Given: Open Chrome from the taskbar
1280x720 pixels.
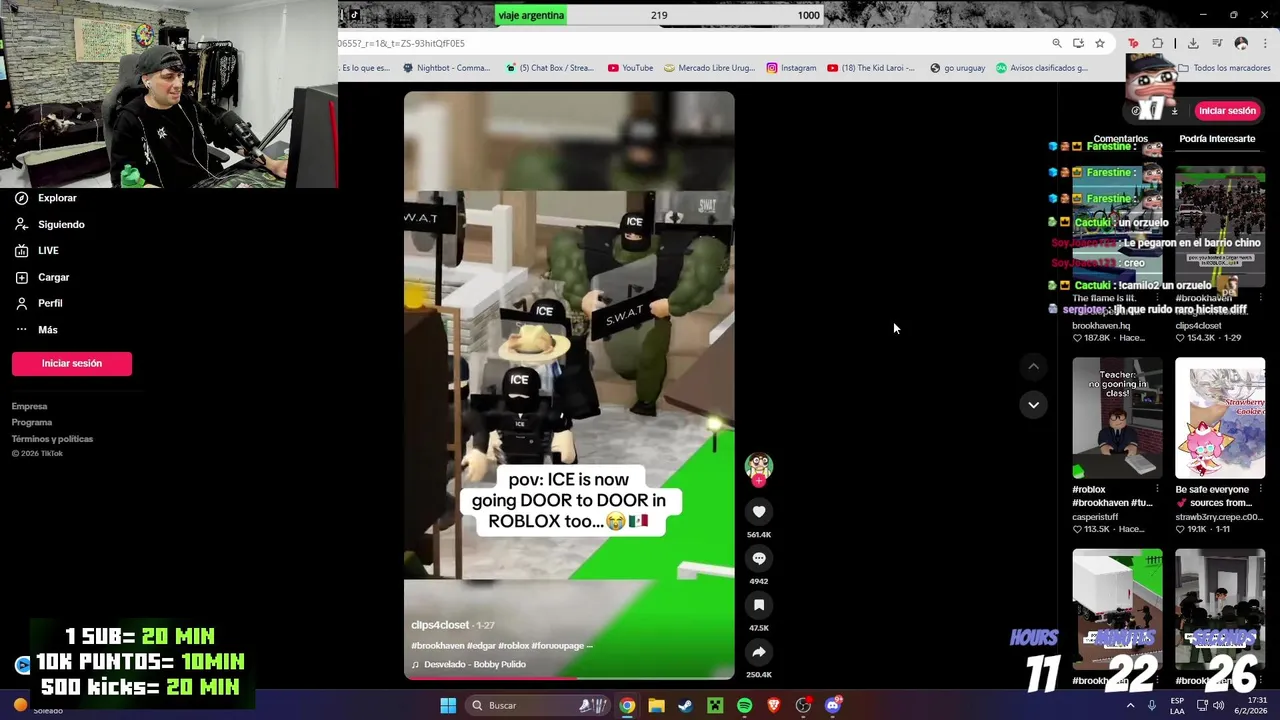Looking at the screenshot, I should (627, 706).
